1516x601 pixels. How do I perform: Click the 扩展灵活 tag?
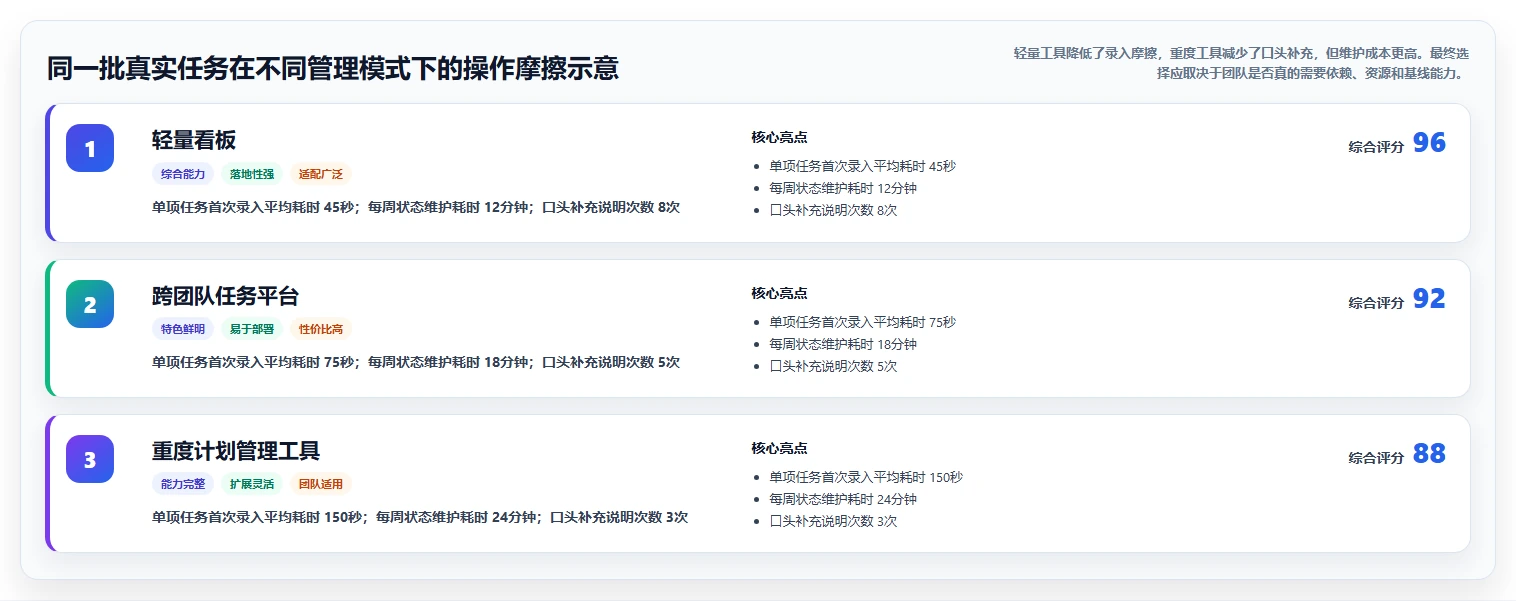pos(252,484)
